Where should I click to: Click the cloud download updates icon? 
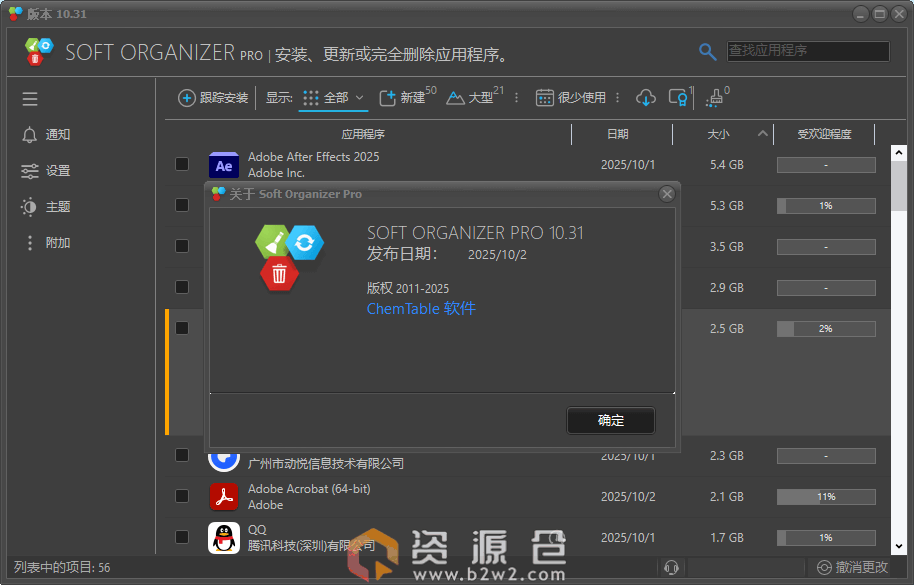pyautogui.click(x=646, y=98)
